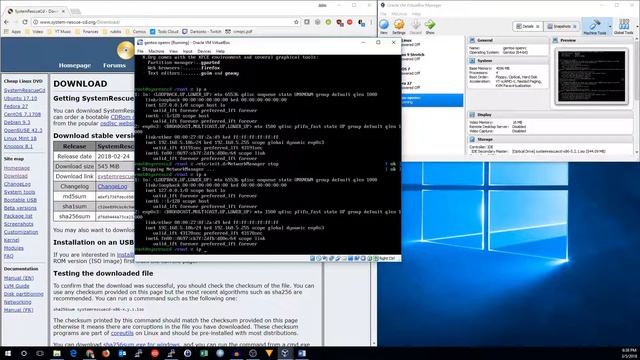
Task: Open the Finances bookmark folder
Action: [87, 31]
